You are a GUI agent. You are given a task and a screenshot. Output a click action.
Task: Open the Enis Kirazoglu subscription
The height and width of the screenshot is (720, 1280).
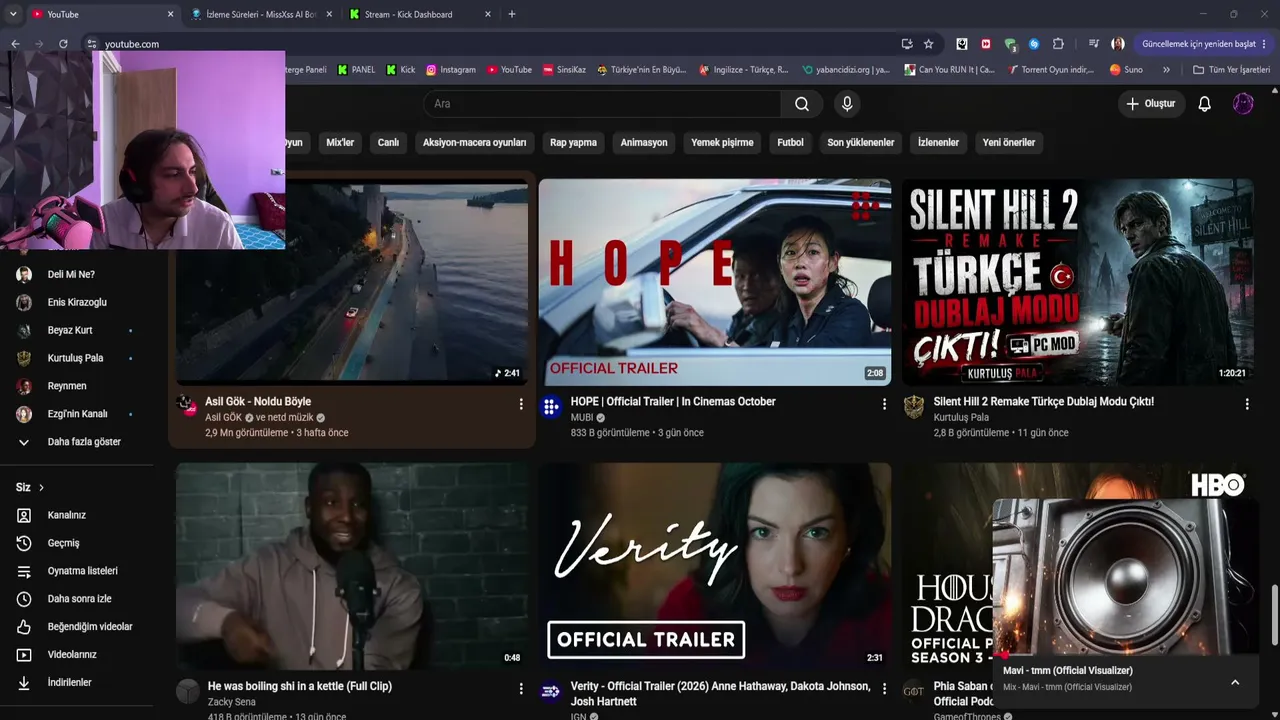77,302
